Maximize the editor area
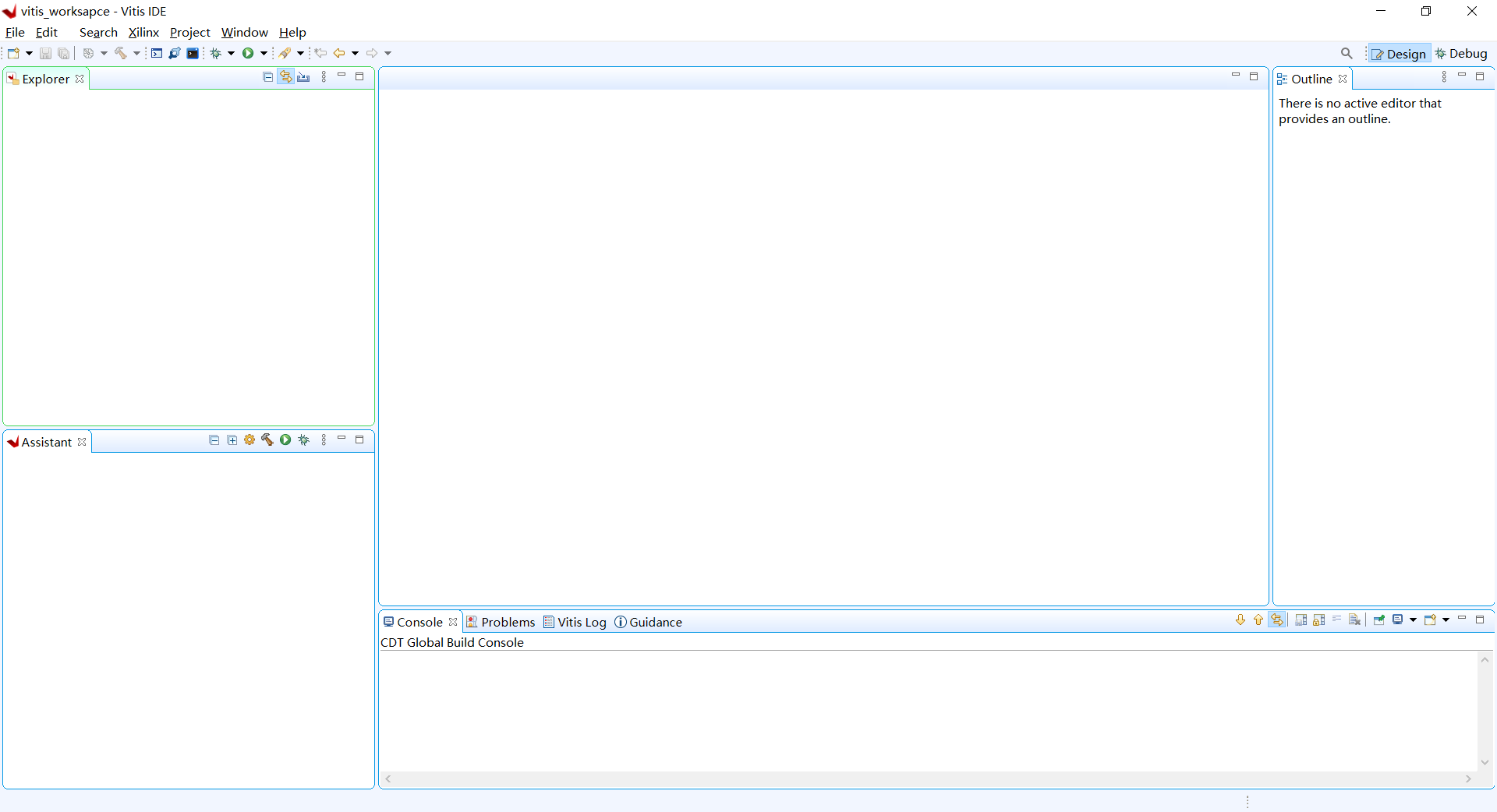 coord(1254,76)
